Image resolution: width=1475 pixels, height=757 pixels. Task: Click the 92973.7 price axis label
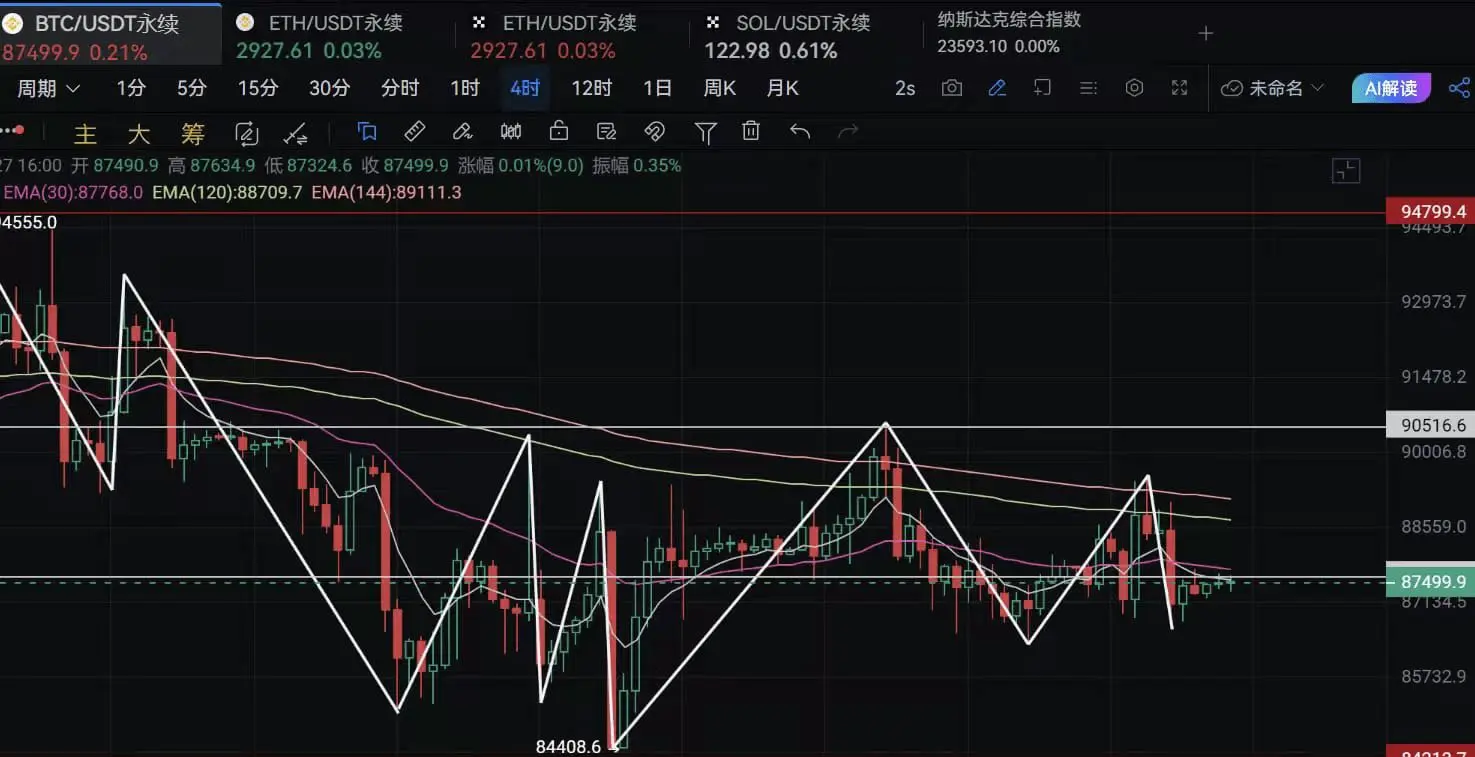click(x=1433, y=301)
